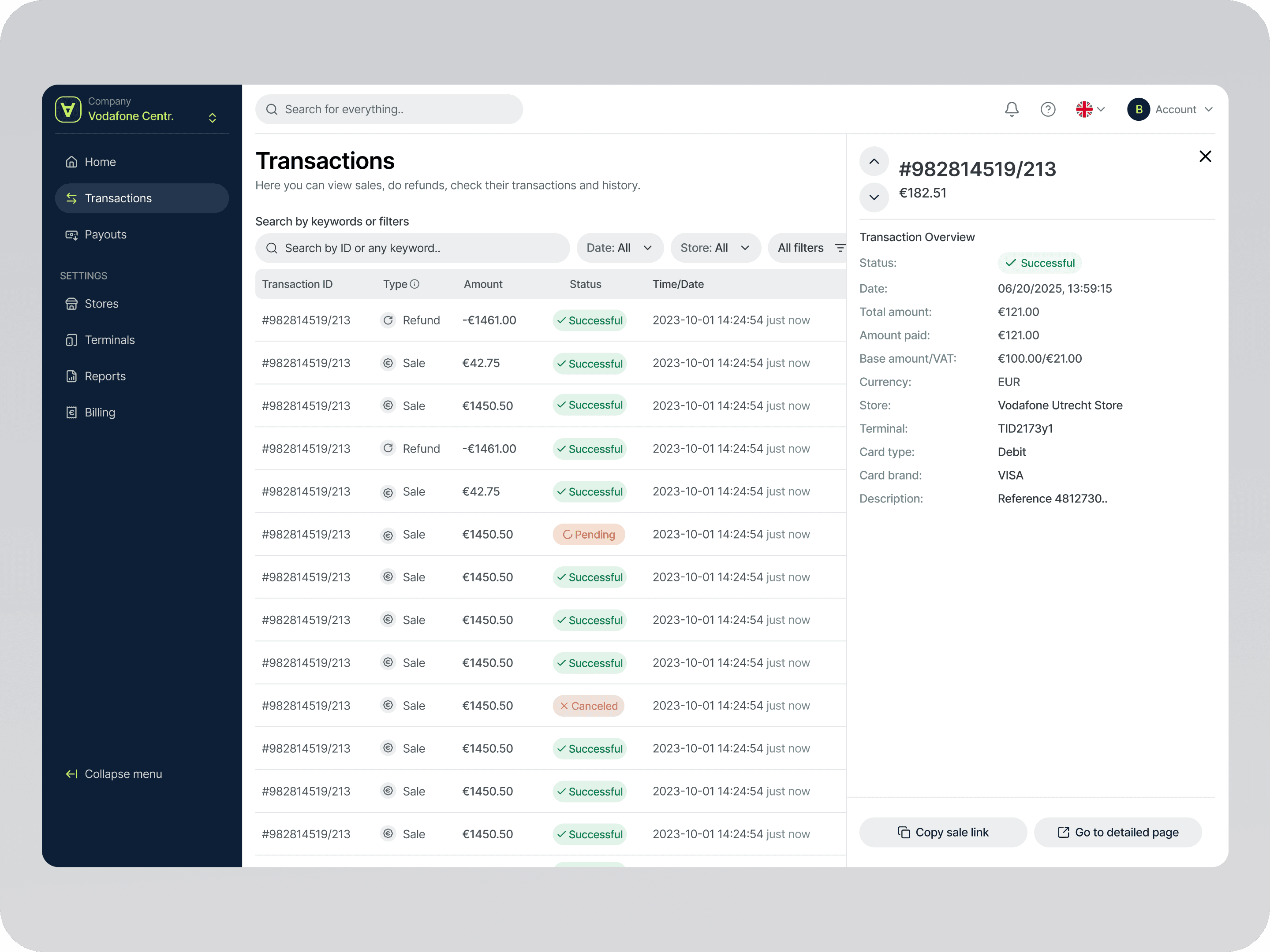The height and width of the screenshot is (952, 1270).
Task: Go to previous transaction with up chevron
Action: tap(873, 162)
